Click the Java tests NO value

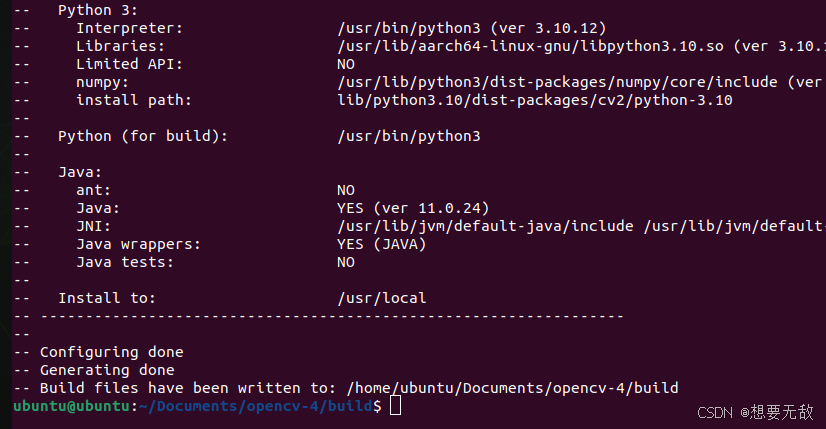346,262
